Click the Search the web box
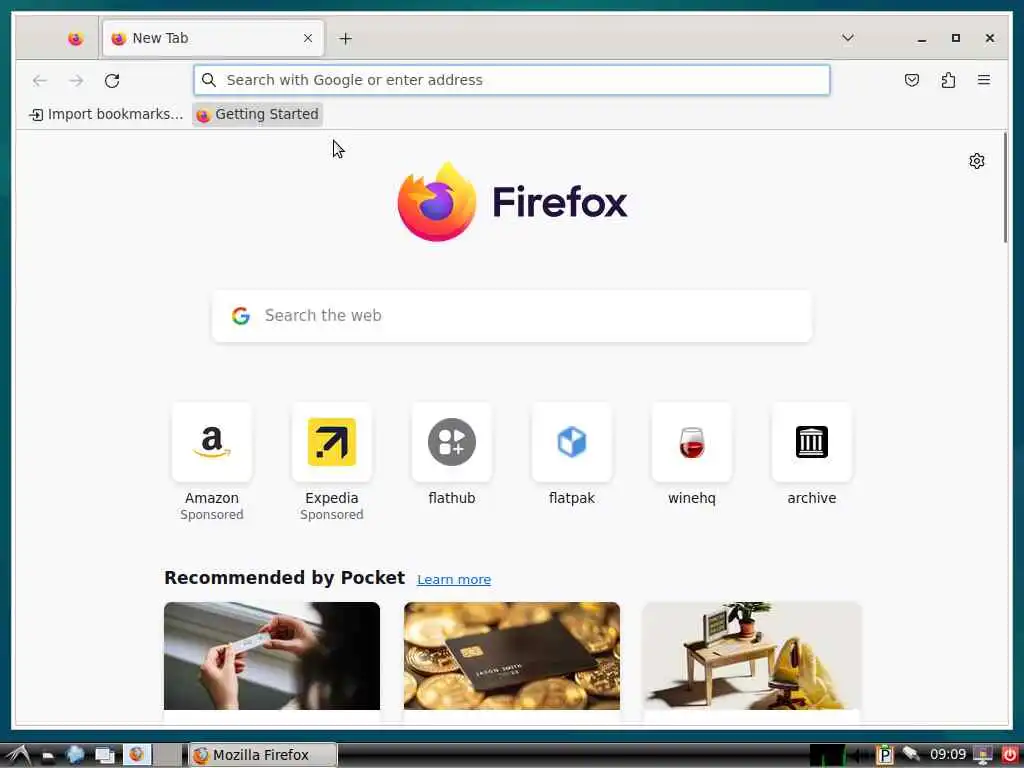This screenshot has width=1024, height=768. [x=511, y=315]
